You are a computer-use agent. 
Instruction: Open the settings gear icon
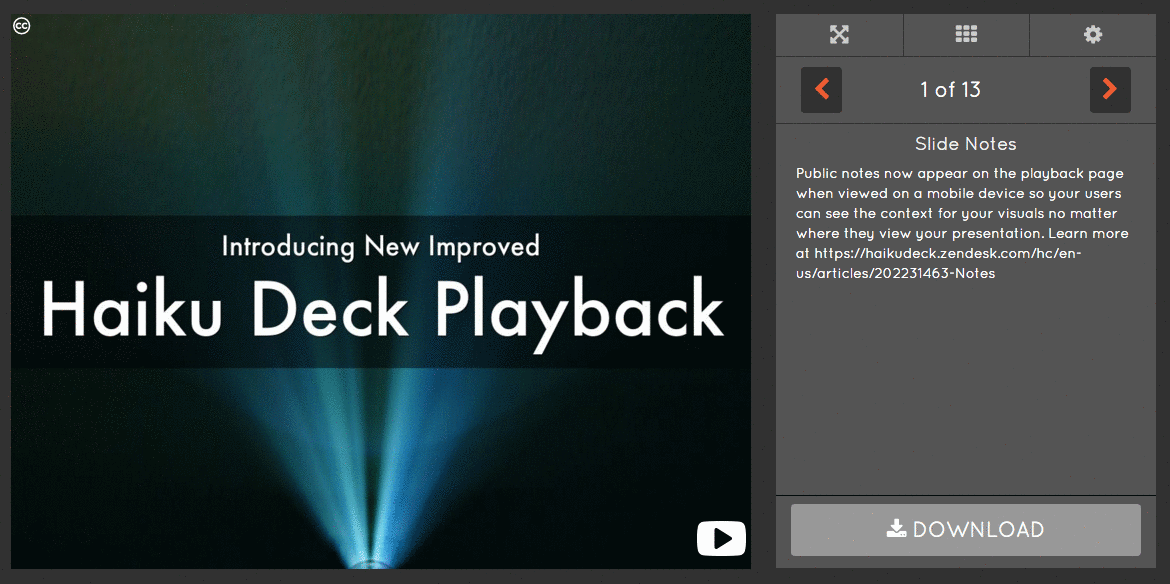click(1093, 35)
